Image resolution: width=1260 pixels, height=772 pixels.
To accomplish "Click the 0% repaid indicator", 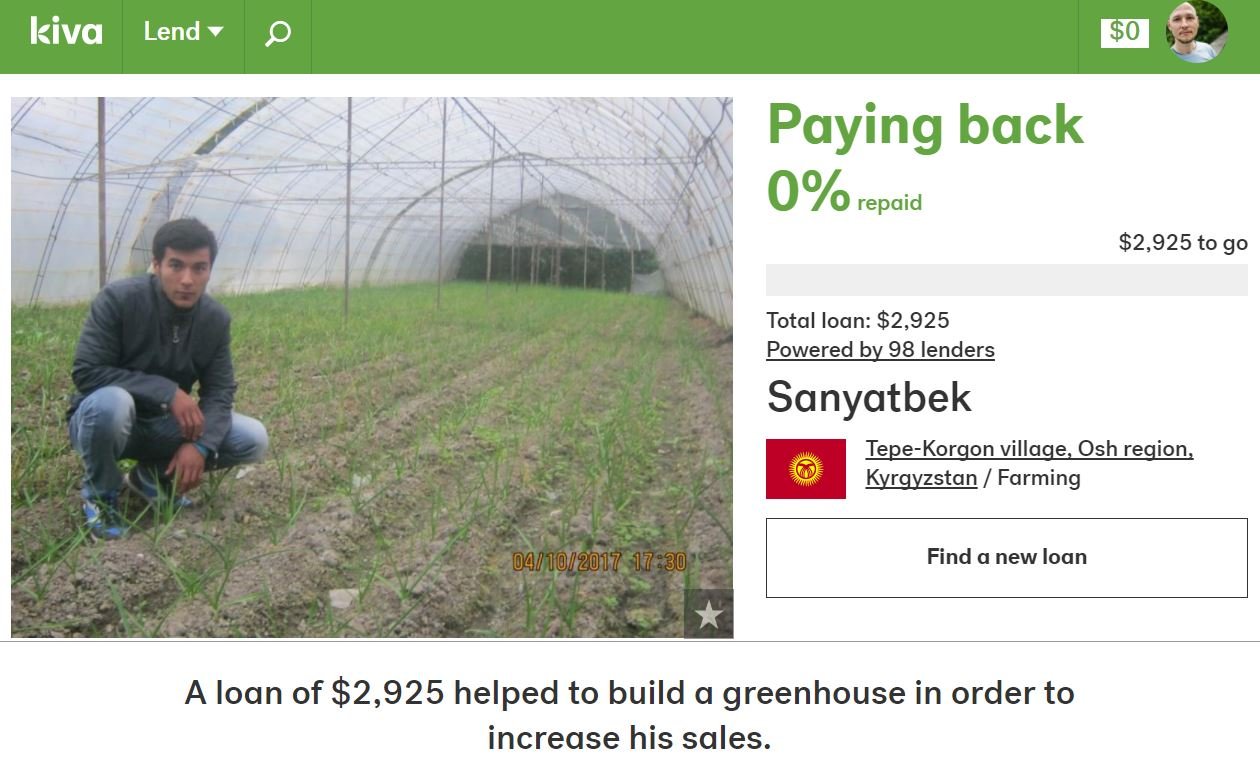I will [843, 194].
